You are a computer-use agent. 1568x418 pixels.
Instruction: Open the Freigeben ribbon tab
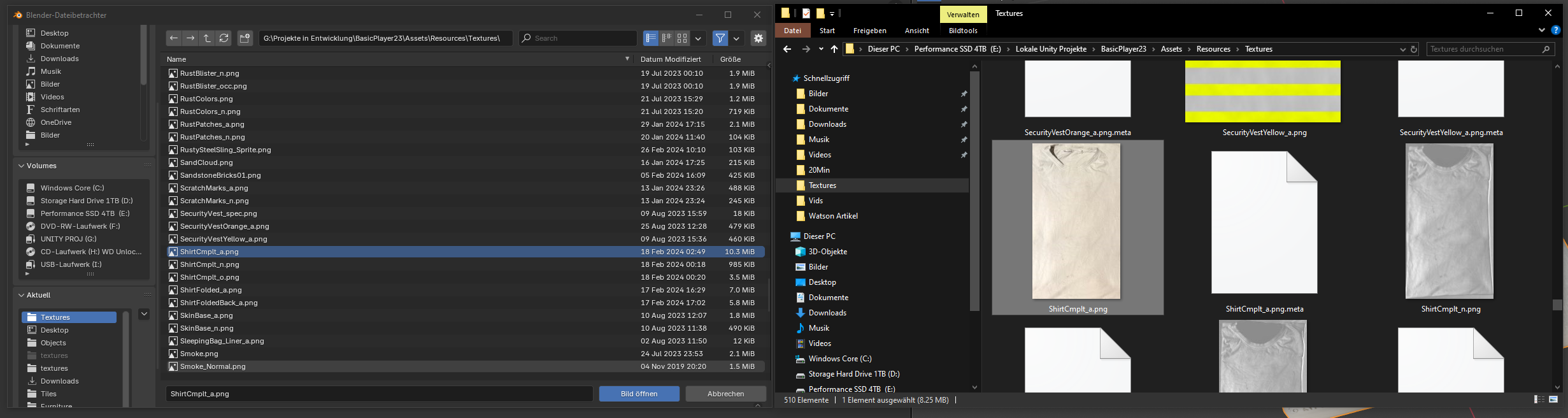click(869, 31)
